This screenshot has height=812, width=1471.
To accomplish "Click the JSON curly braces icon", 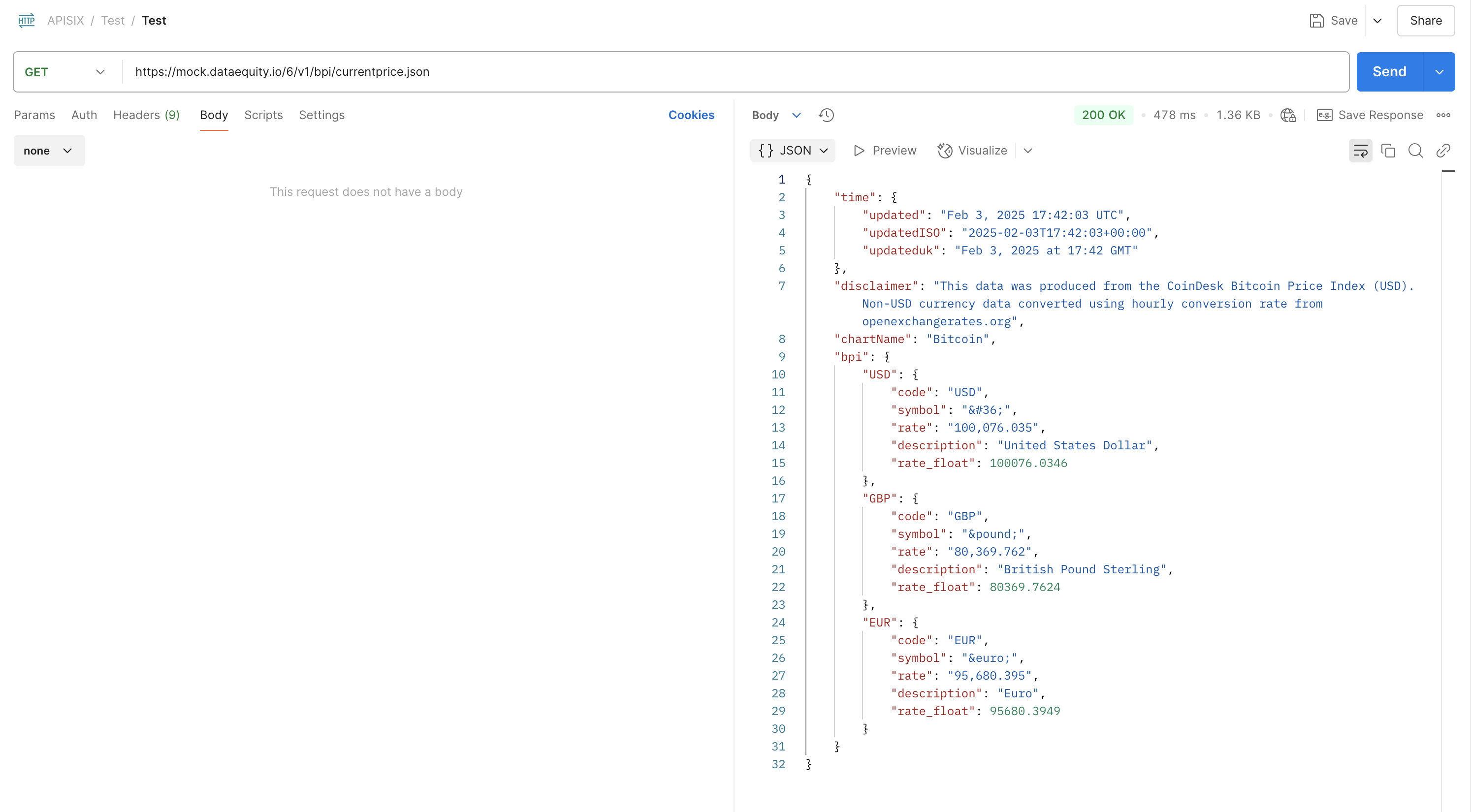I will (x=766, y=151).
